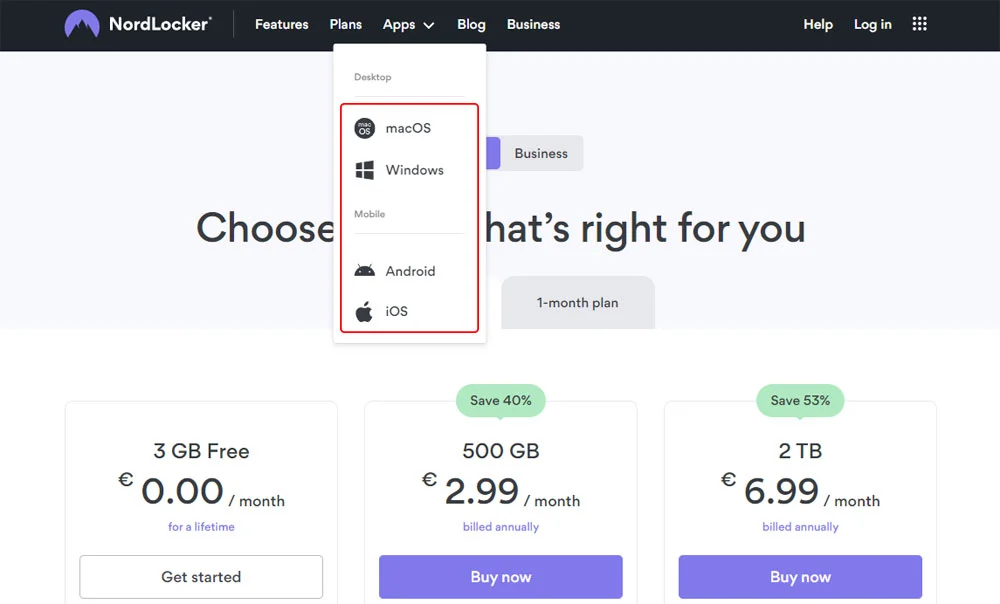The width and height of the screenshot is (1000, 604).
Task: Go to the Plans page
Action: pos(346,24)
